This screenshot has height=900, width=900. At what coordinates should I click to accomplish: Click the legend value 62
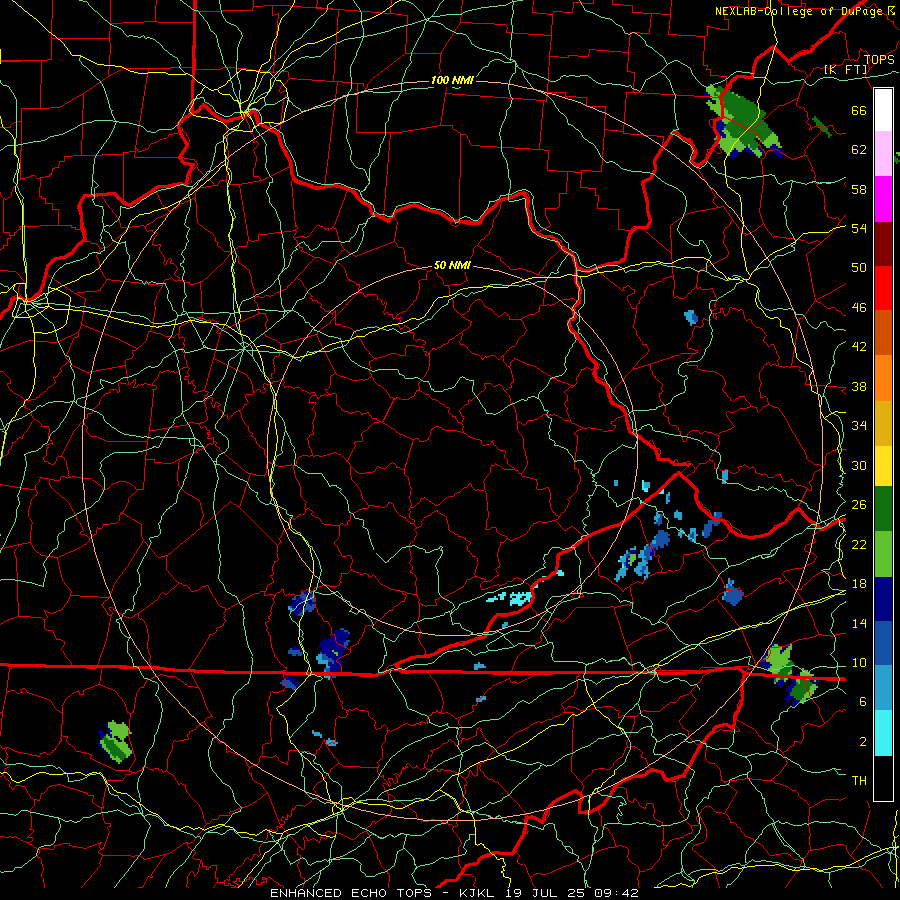(x=859, y=149)
